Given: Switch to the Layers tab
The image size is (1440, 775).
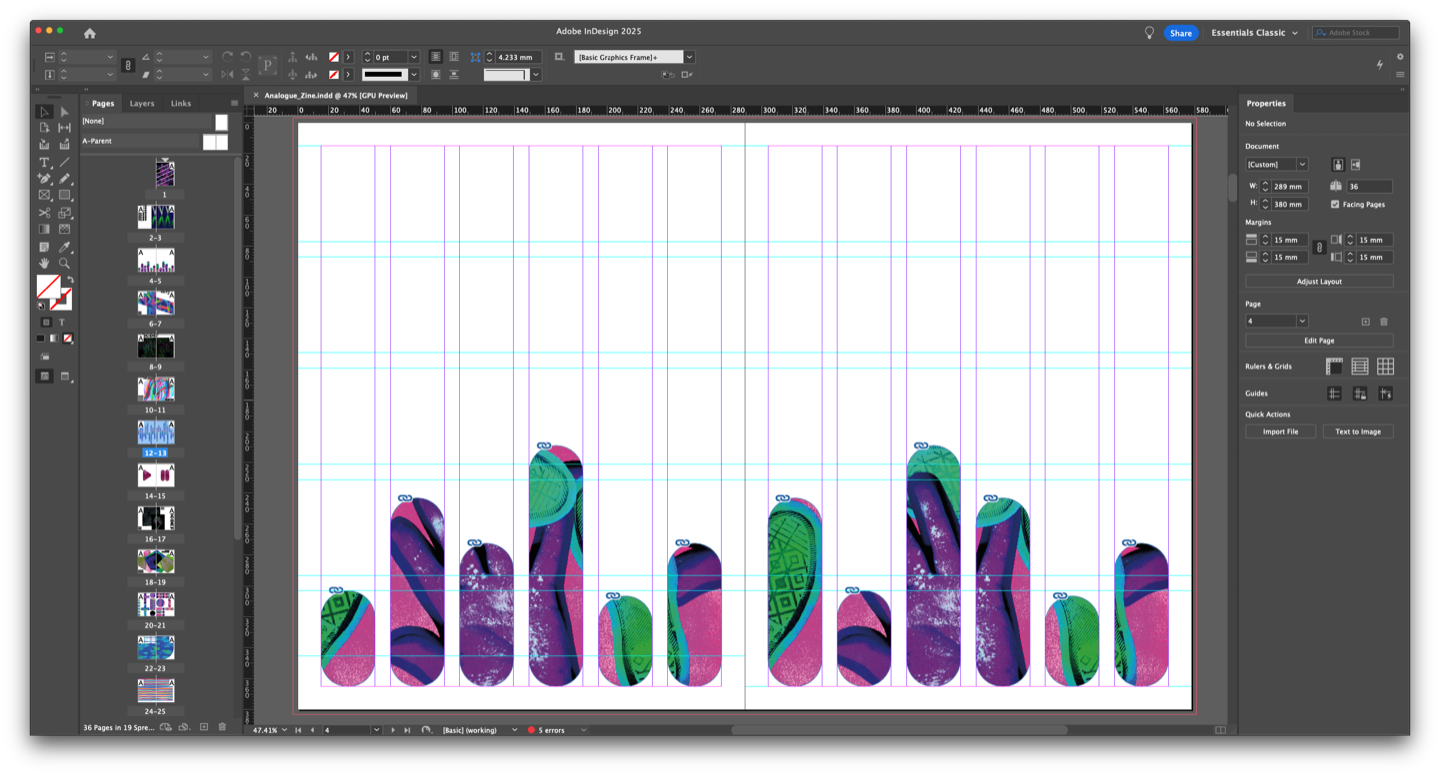Looking at the screenshot, I should coord(142,103).
